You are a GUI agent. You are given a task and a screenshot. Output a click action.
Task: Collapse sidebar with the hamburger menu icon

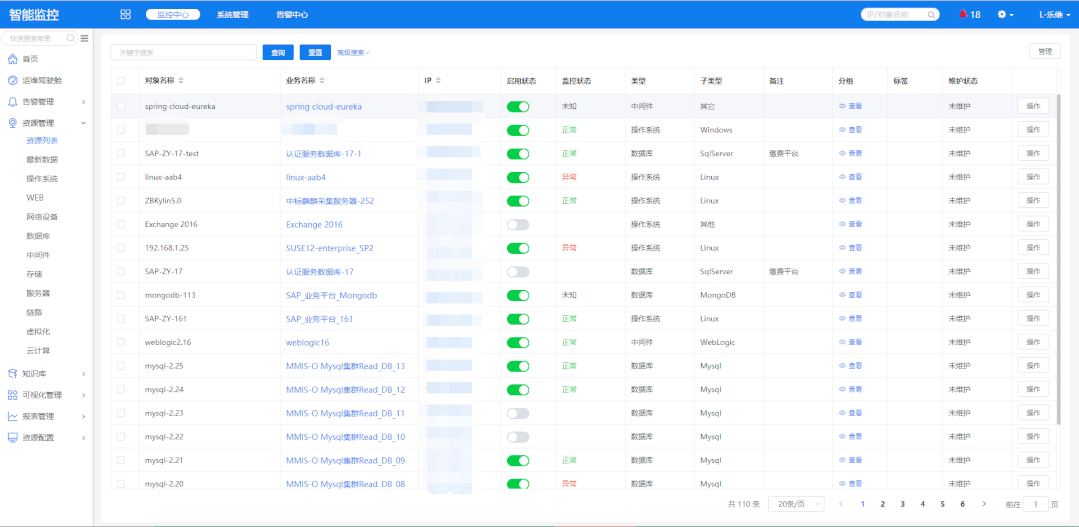point(85,39)
